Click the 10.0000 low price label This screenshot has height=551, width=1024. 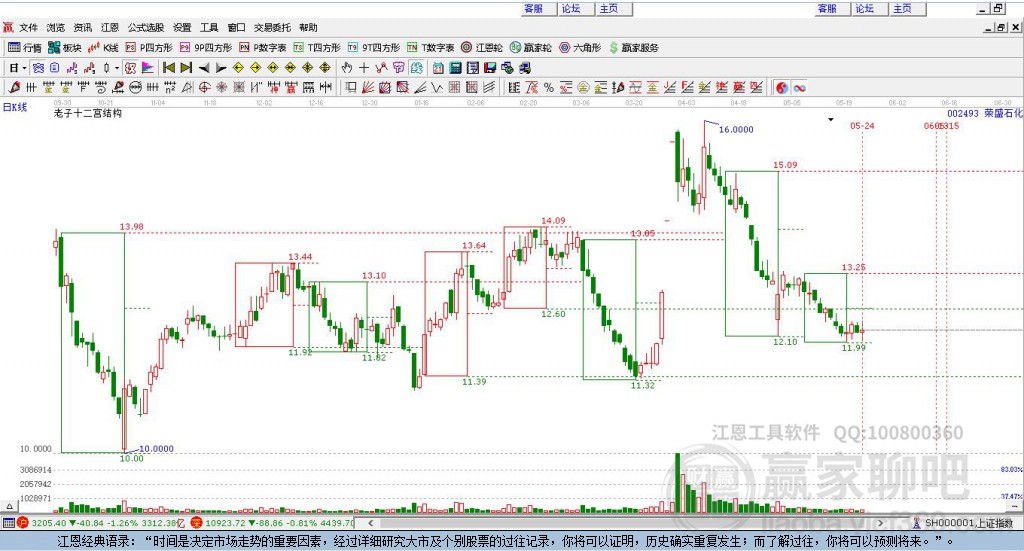coord(156,449)
